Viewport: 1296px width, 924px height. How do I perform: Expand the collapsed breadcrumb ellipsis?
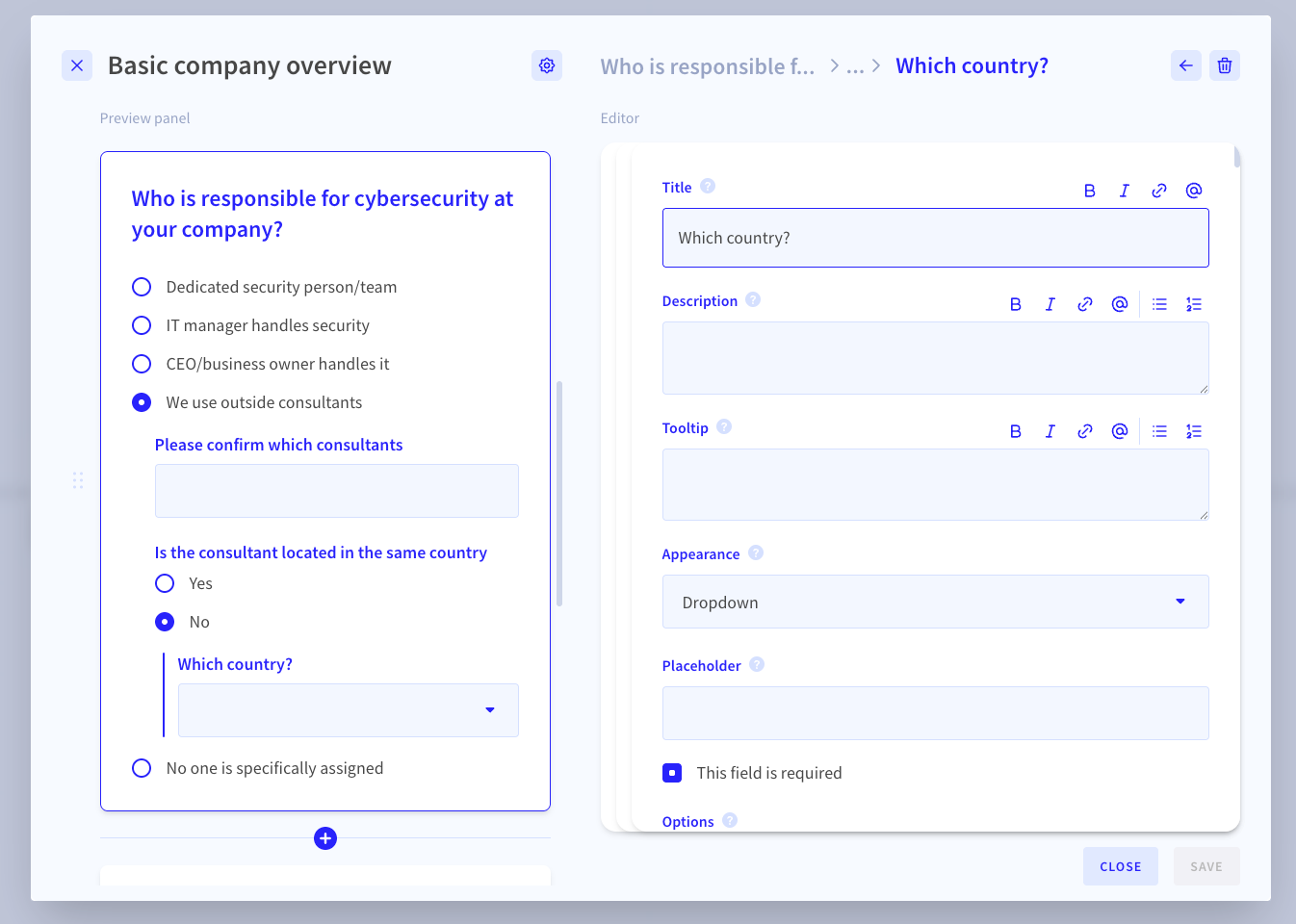tap(853, 65)
